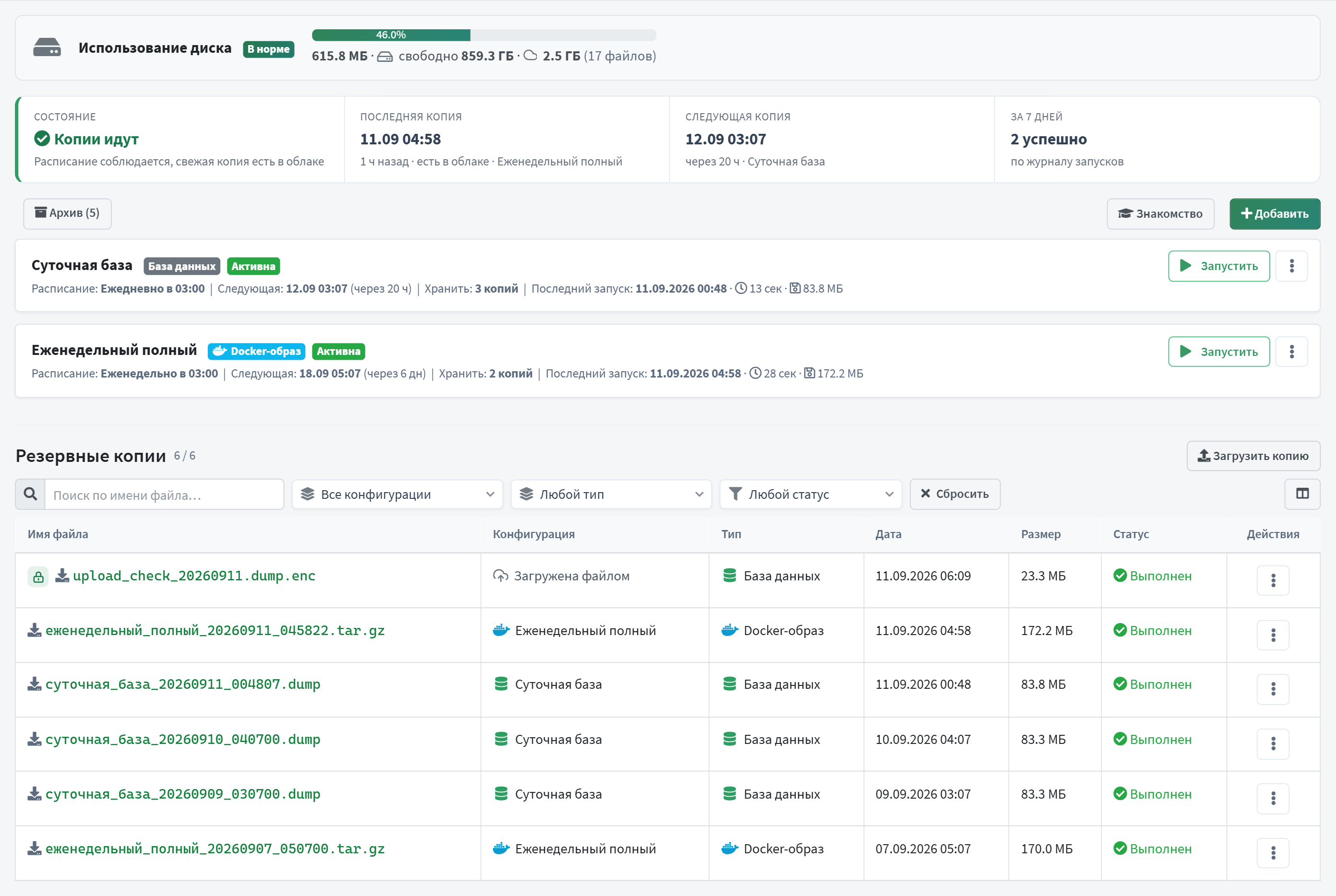This screenshot has height=896, width=1336.
Task: Sort by Размер column header
Action: (1040, 534)
